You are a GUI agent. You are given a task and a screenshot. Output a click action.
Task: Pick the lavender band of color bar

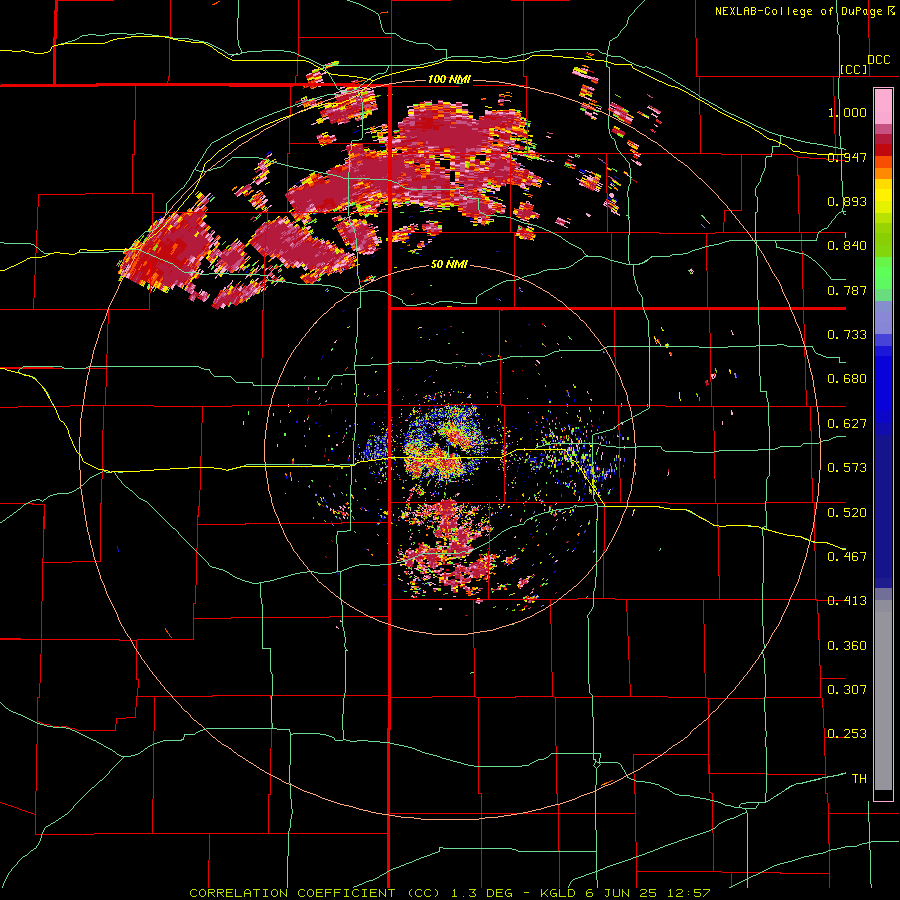(883, 317)
